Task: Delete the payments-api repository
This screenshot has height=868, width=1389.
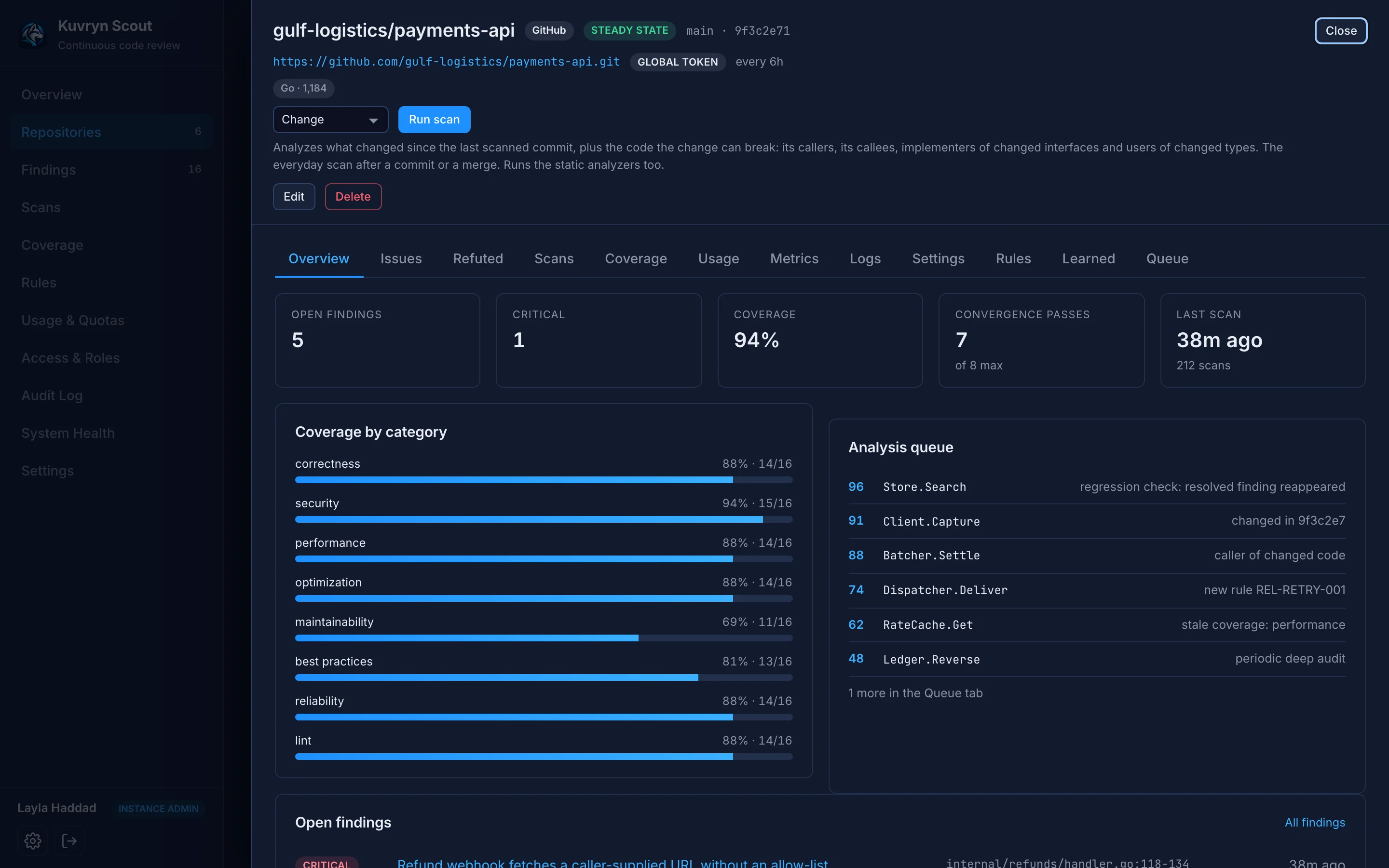Action: coord(353,197)
